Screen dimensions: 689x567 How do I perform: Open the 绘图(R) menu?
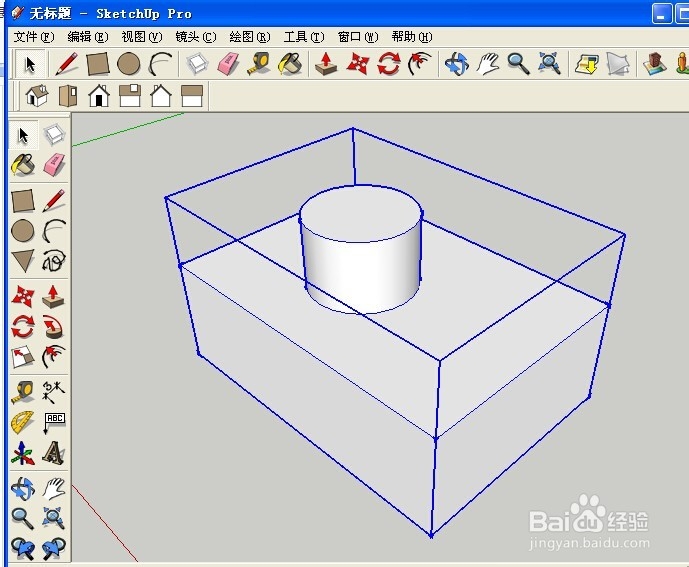point(250,37)
